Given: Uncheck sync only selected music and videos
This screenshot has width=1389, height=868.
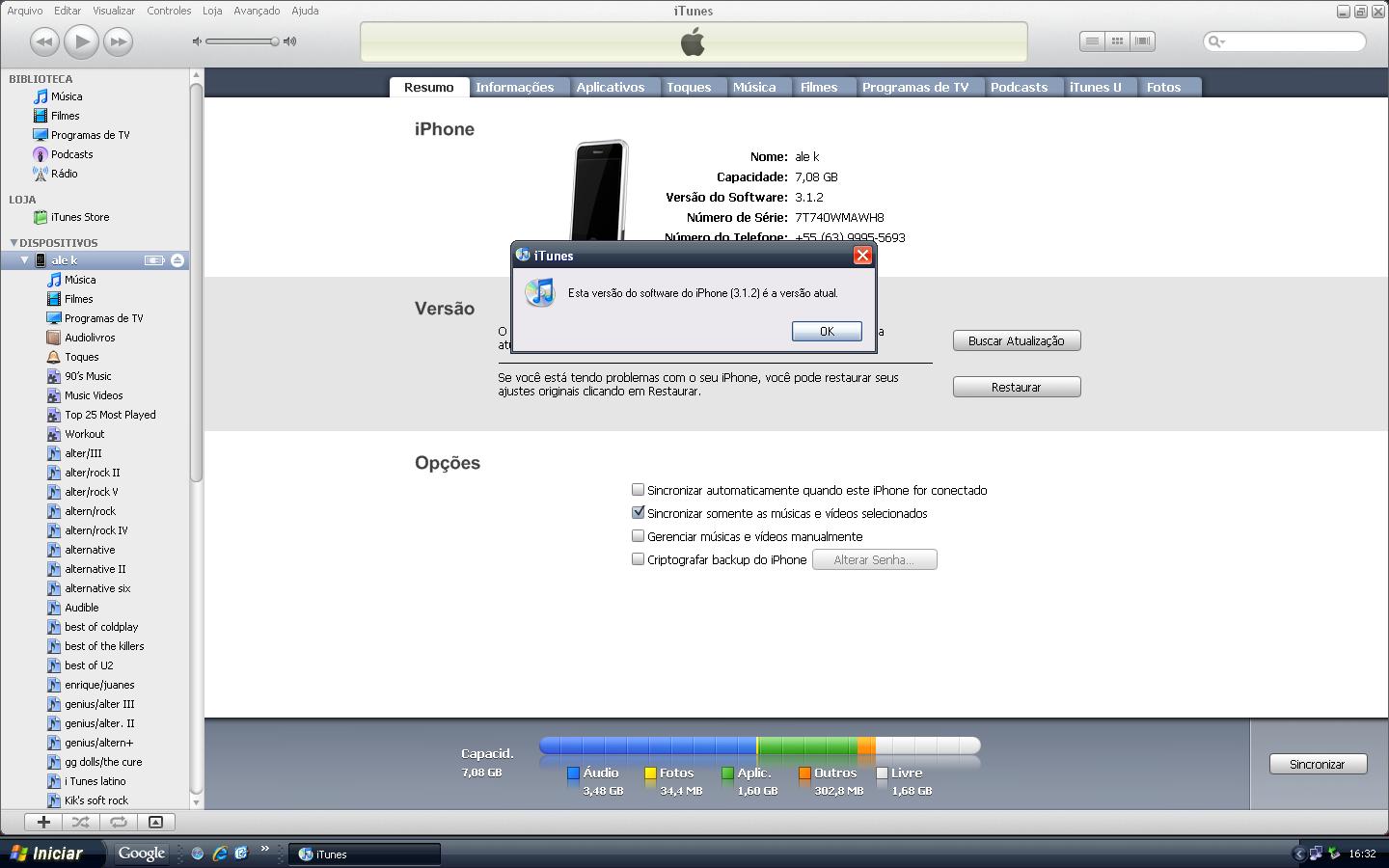Looking at the screenshot, I should [x=638, y=513].
